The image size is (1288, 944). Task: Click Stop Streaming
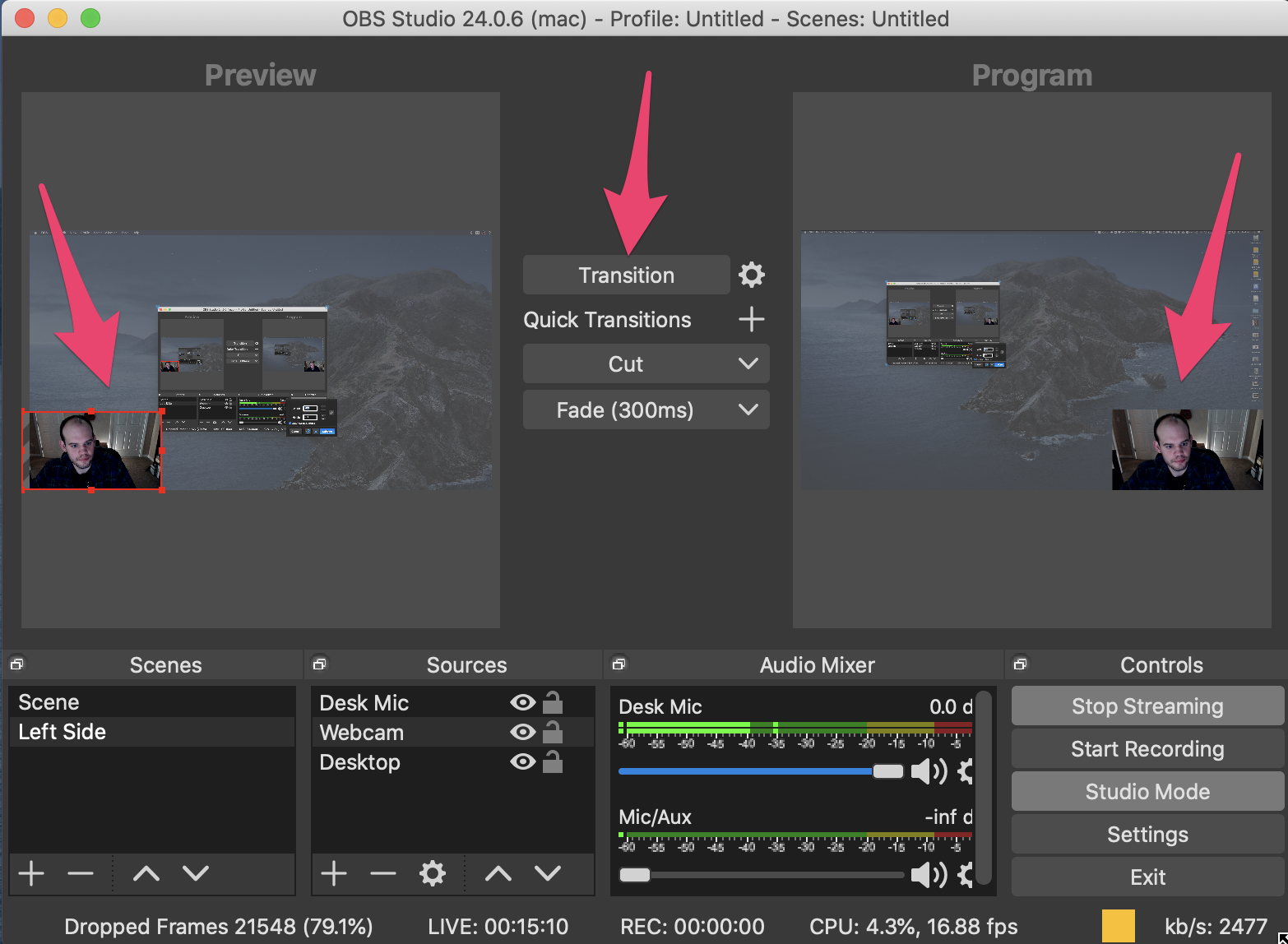click(x=1147, y=706)
